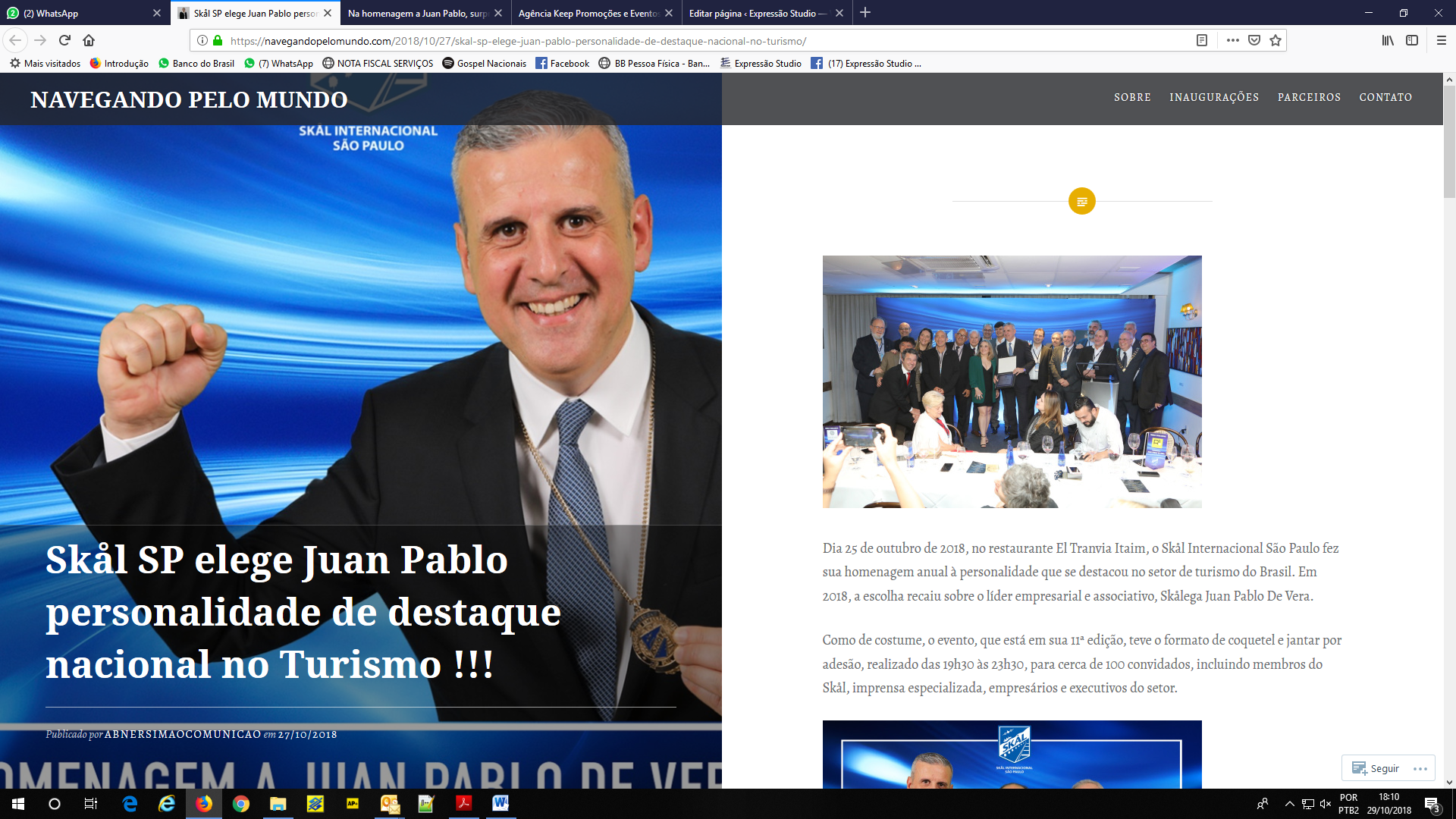Viewport: 1456px width, 819px height.
Task: Click the Seguir follow button
Action: 1376,768
